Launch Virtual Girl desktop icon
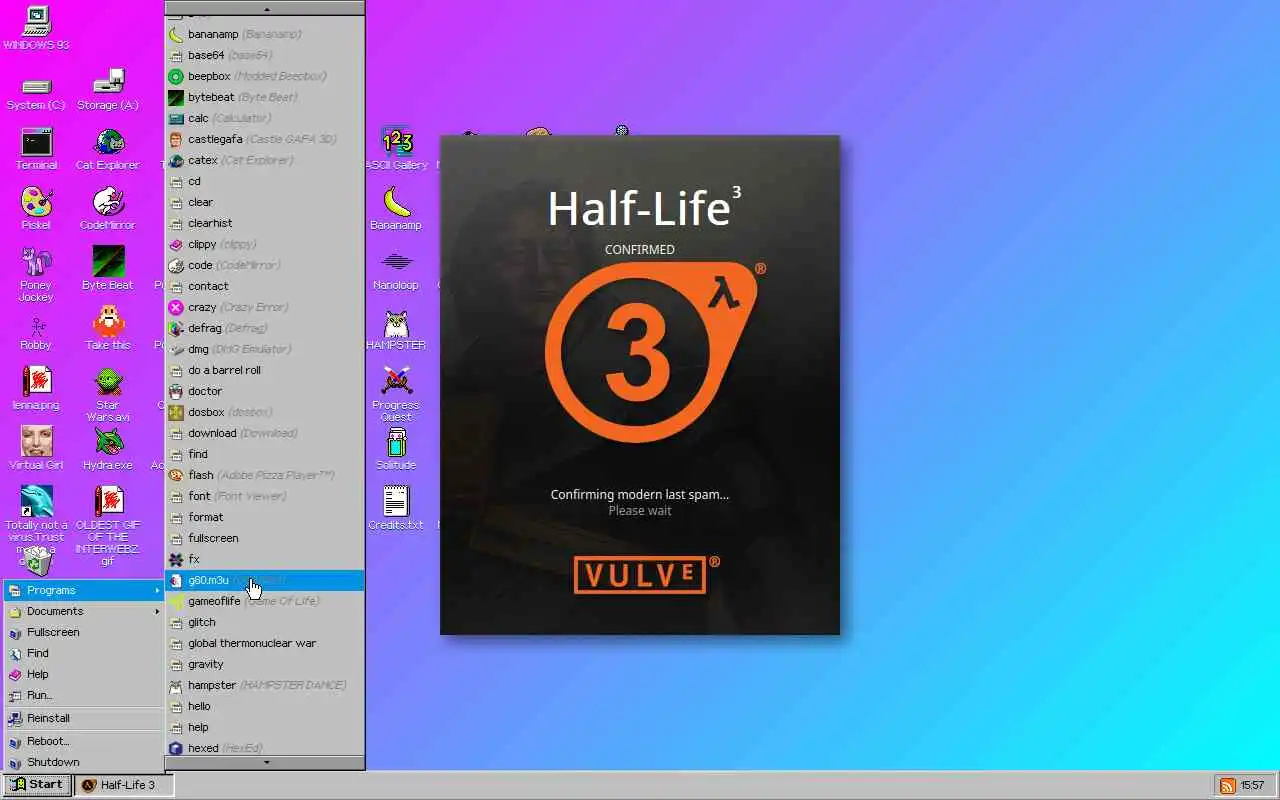Viewport: 1280px width, 800px height. tap(36, 450)
